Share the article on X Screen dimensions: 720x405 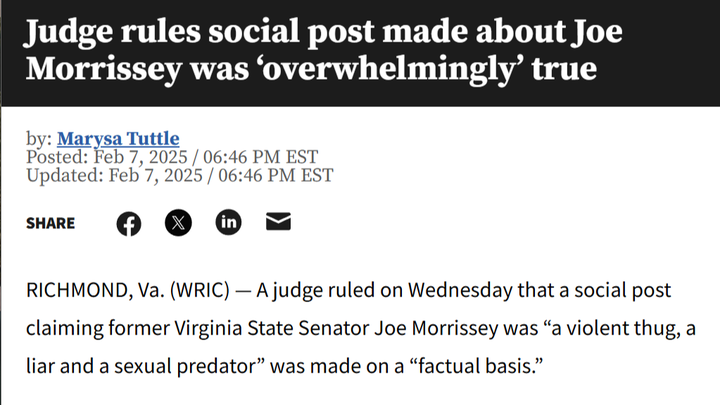point(178,223)
